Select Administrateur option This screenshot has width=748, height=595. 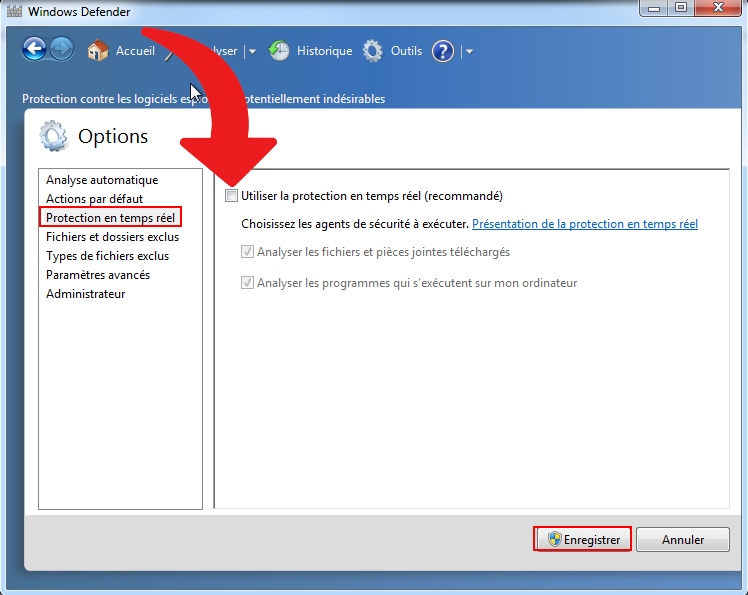85,294
